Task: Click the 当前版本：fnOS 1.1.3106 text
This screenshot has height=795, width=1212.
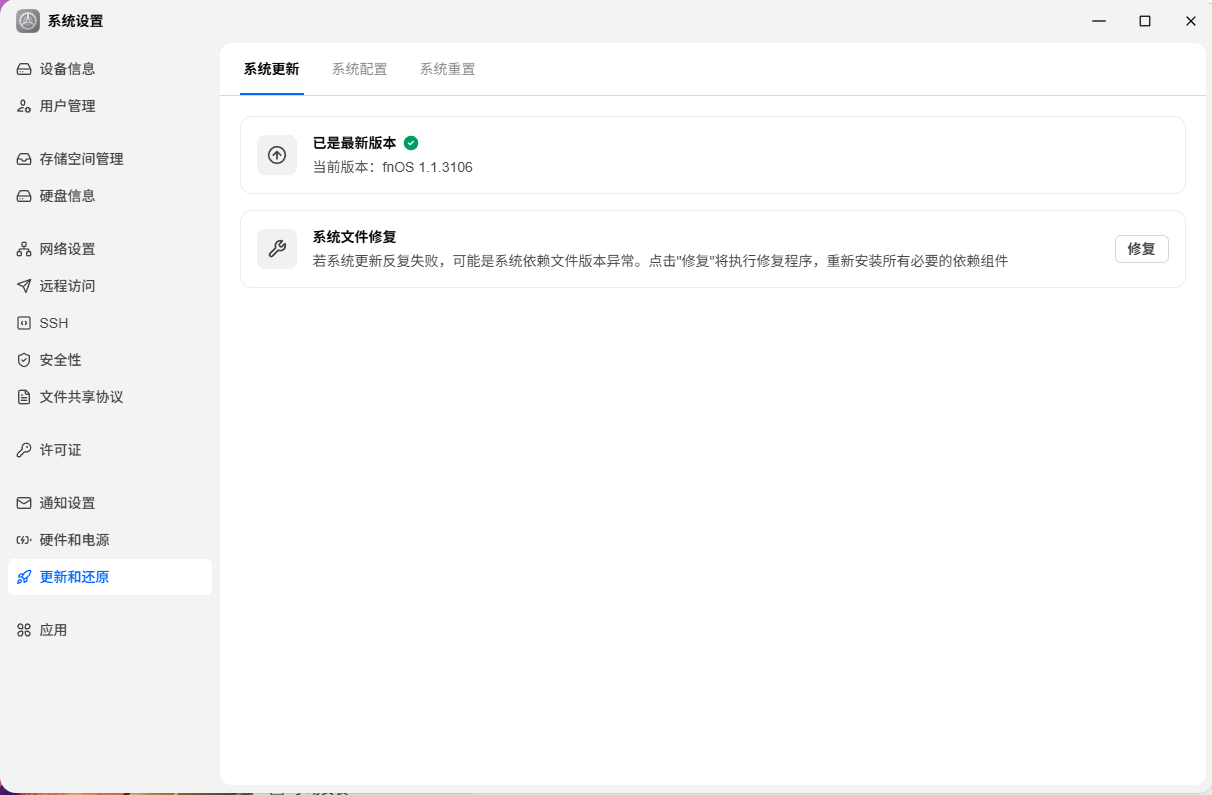Action: (x=393, y=167)
